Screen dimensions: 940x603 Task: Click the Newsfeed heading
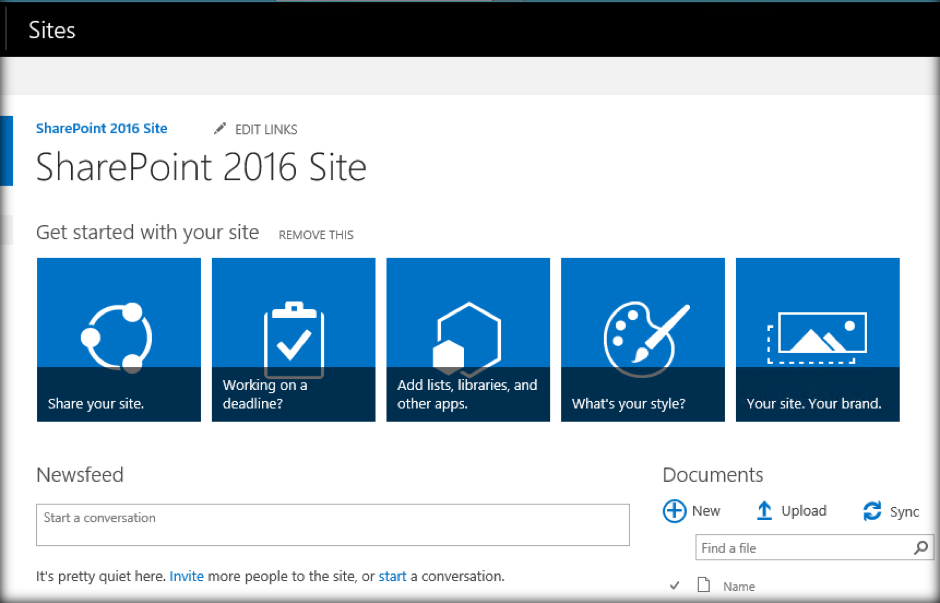(80, 475)
